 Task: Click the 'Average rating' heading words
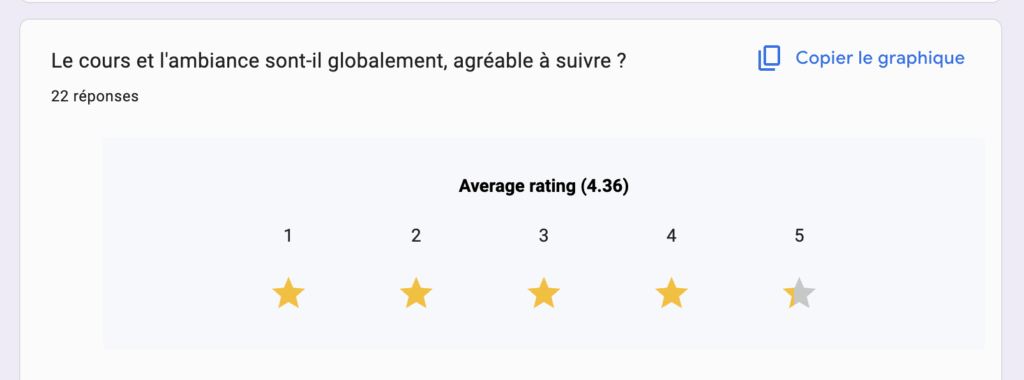coord(517,187)
